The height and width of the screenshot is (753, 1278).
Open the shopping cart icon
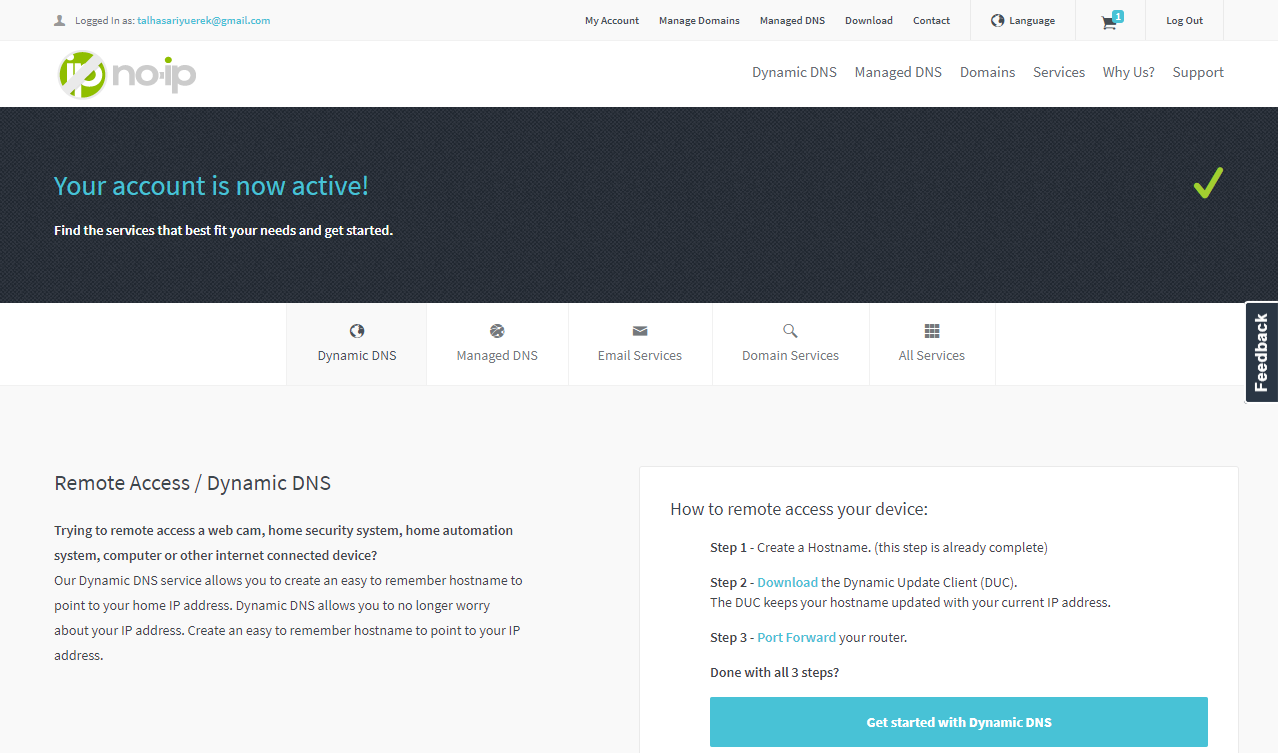tap(1108, 23)
